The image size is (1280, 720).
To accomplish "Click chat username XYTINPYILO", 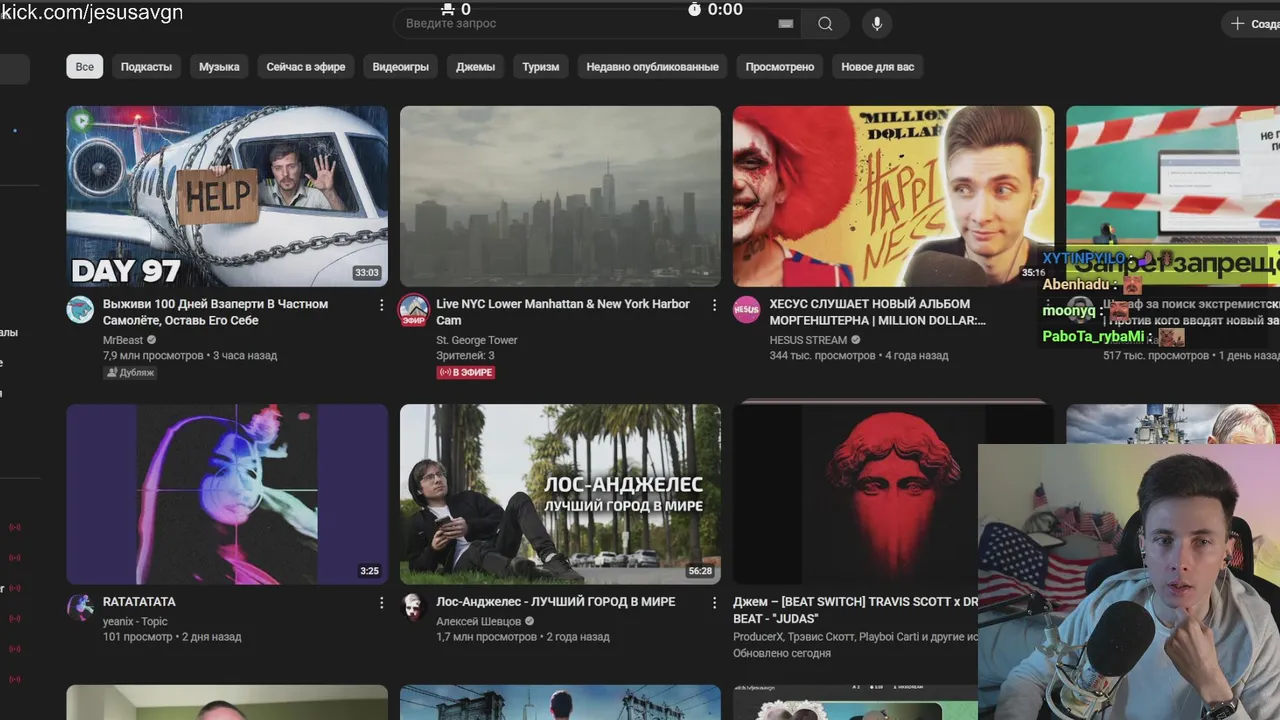I will [x=1084, y=258].
